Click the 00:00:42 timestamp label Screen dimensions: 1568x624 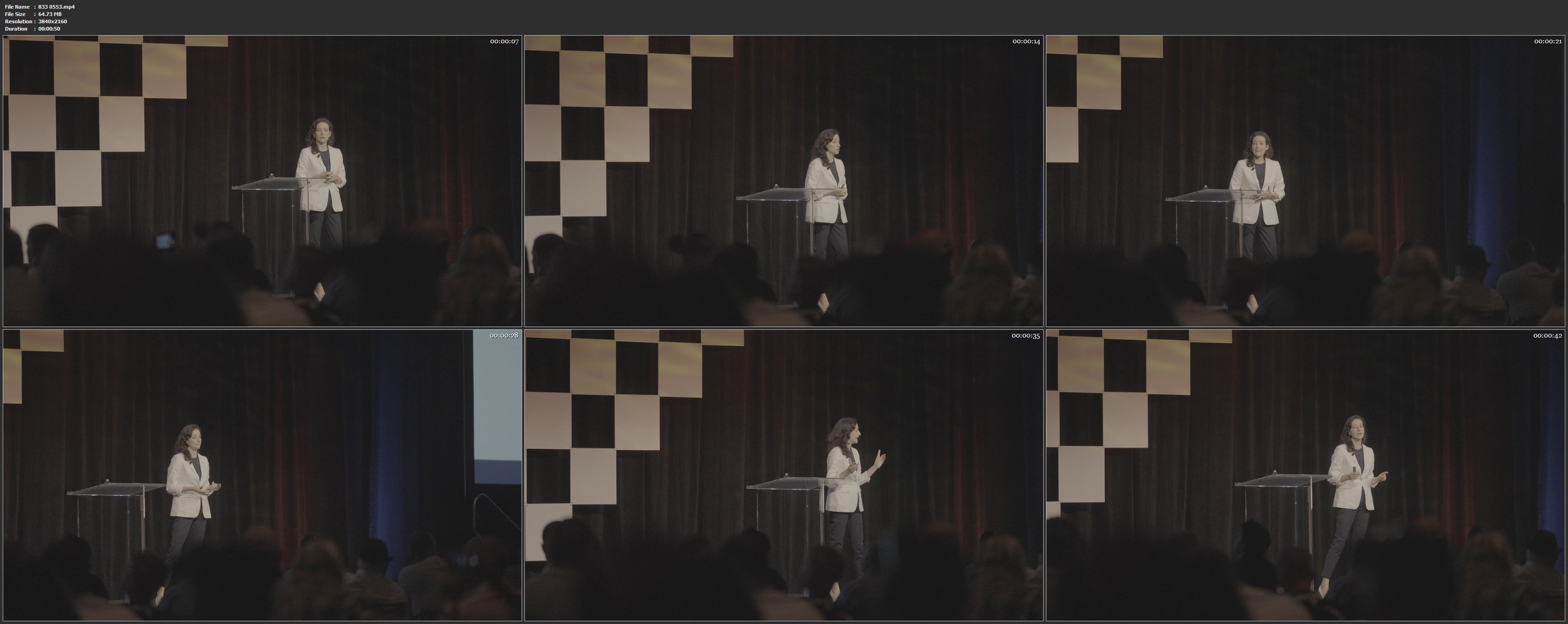[x=1548, y=335]
